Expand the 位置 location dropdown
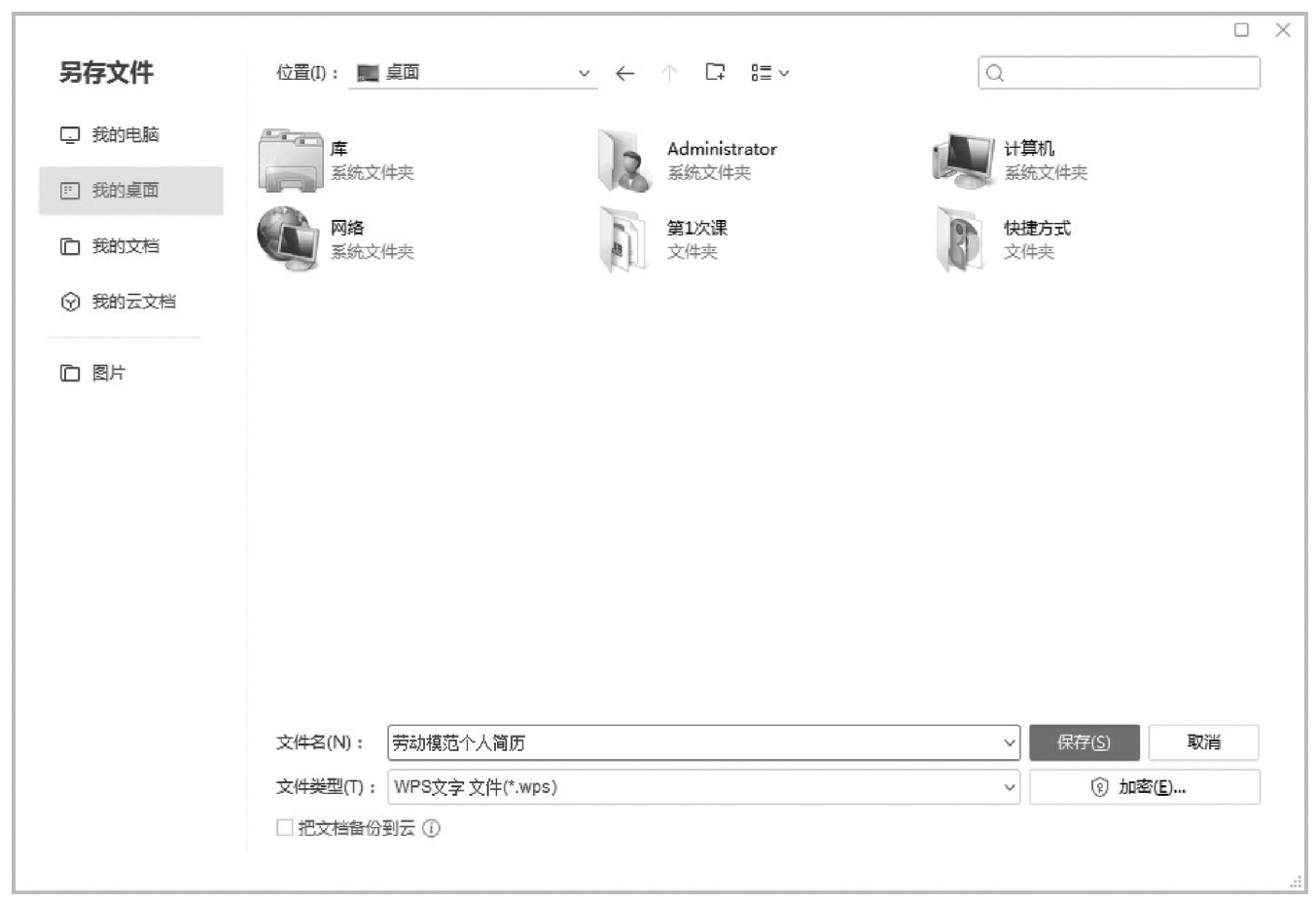 (584, 73)
